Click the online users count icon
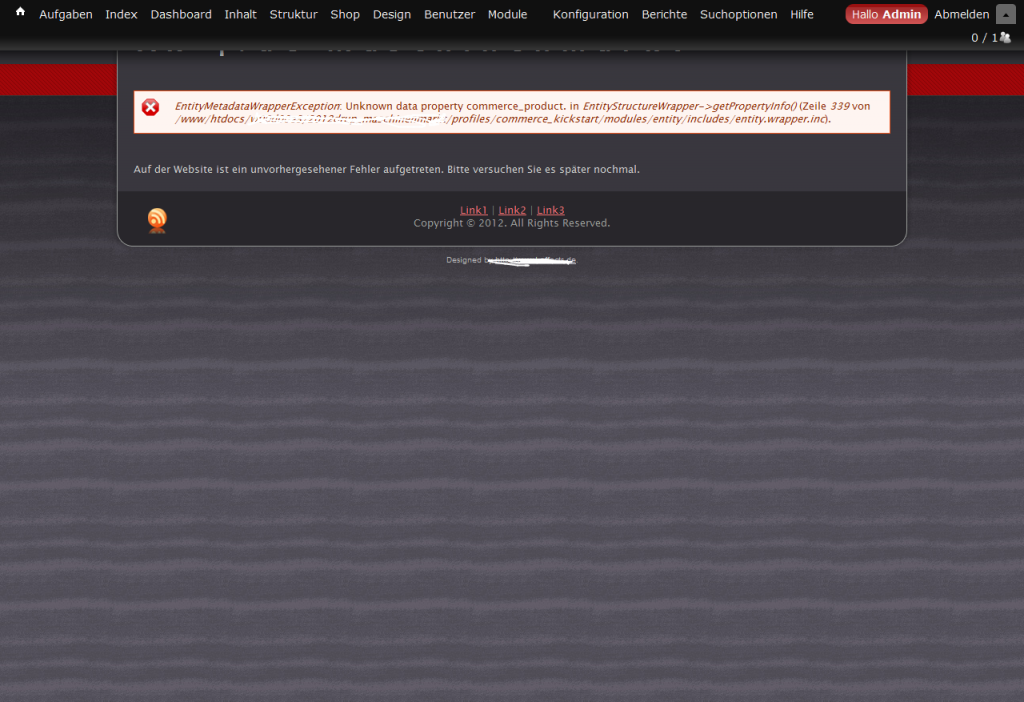 pos(1005,38)
